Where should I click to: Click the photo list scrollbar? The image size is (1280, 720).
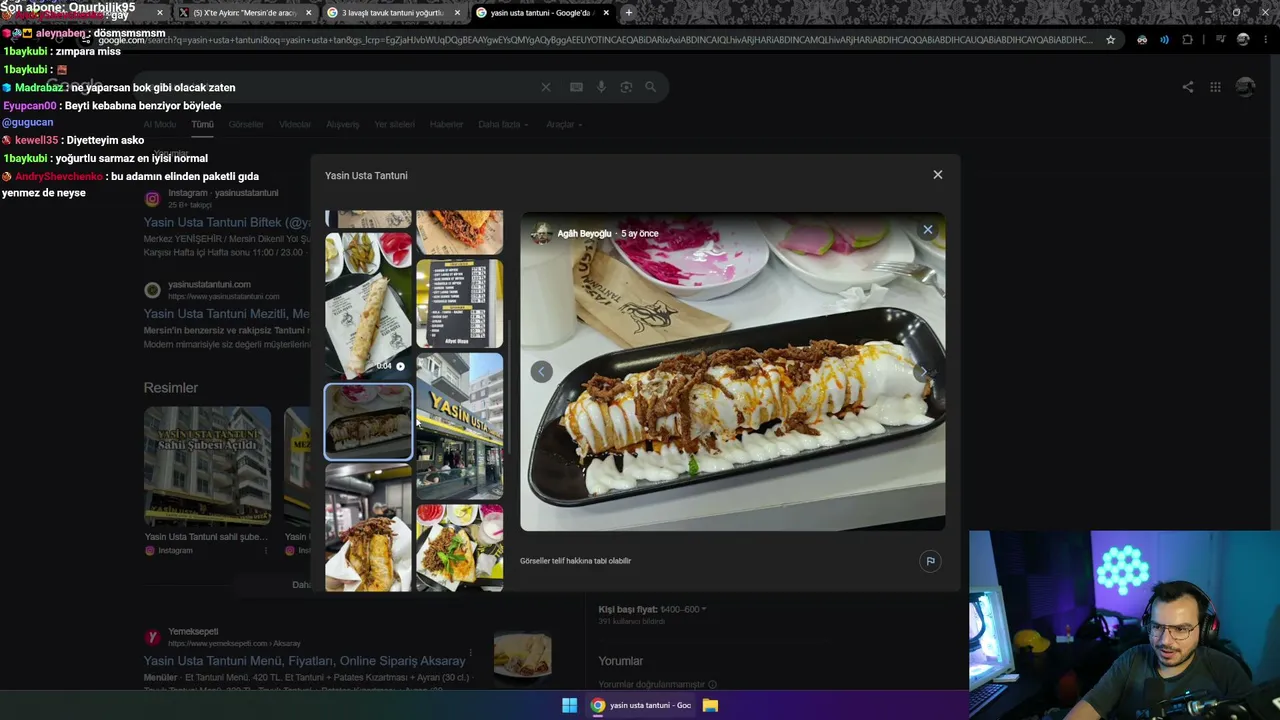(510, 385)
